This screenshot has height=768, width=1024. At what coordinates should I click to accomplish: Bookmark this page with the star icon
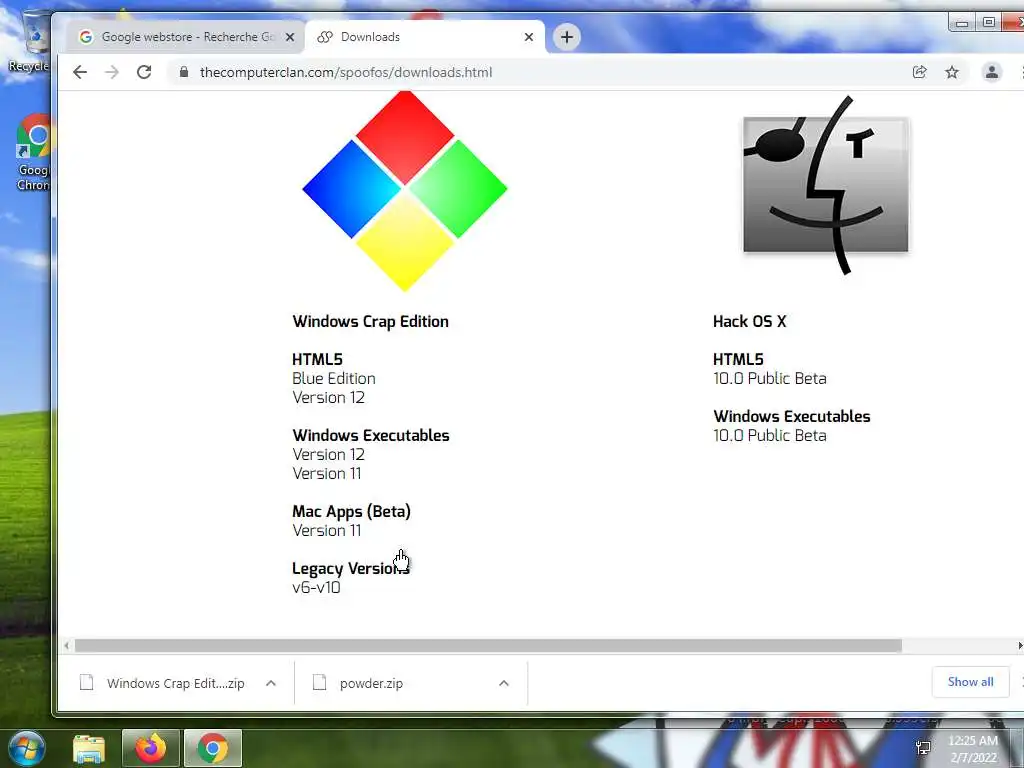[x=952, y=72]
